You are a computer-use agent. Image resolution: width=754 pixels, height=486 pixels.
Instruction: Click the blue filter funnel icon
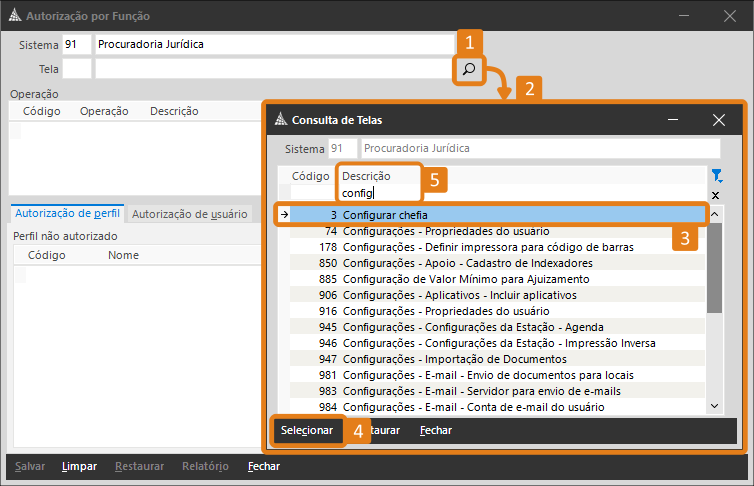coord(715,176)
